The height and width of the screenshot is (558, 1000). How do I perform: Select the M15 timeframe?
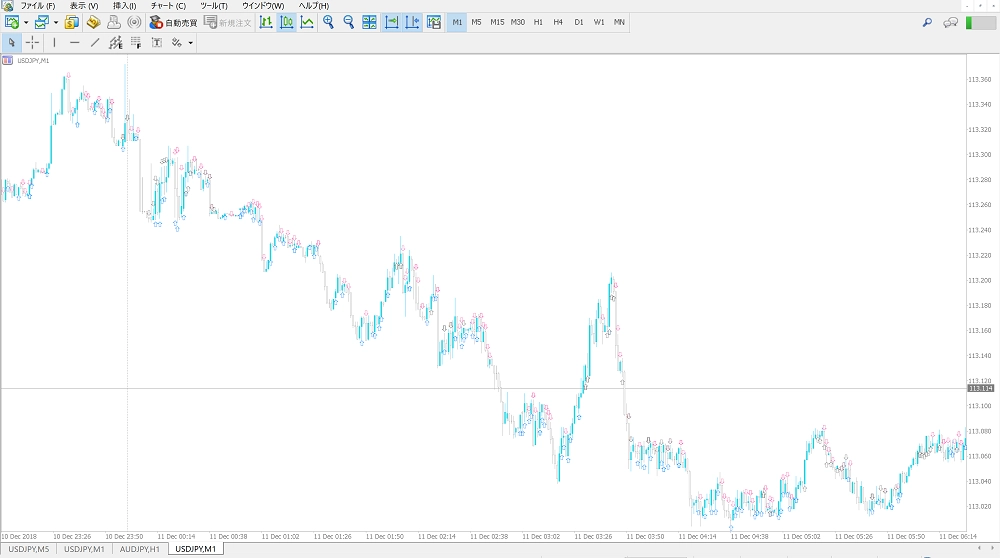pos(497,22)
